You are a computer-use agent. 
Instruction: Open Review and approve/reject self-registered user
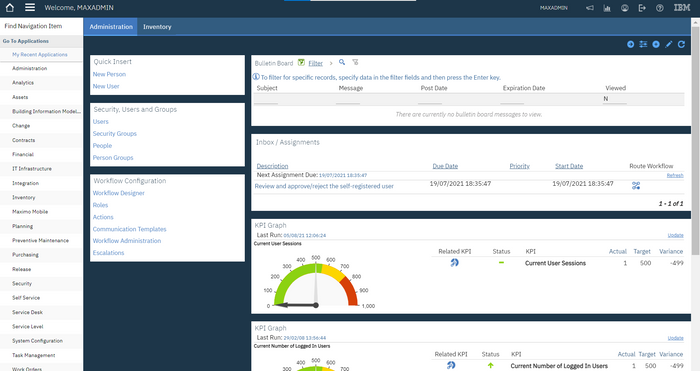pos(324,186)
